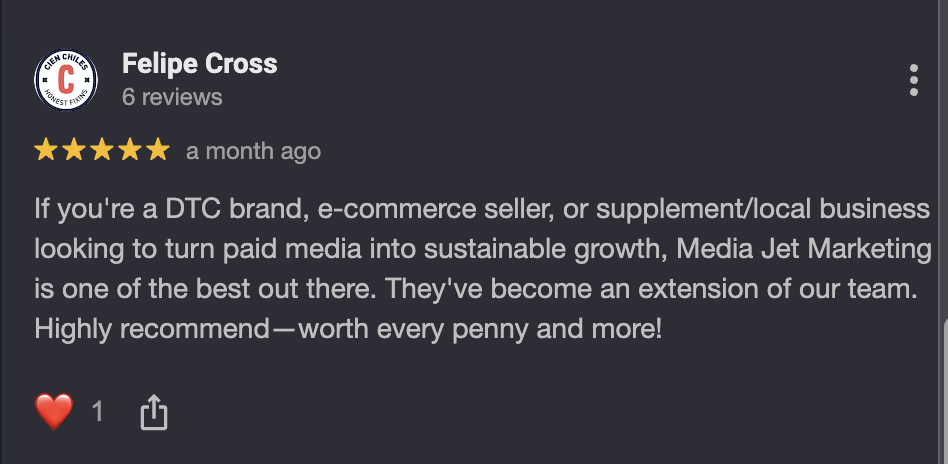Click 'Highly recommend' in the last line
This screenshot has height=464, width=948.
pos(152,329)
